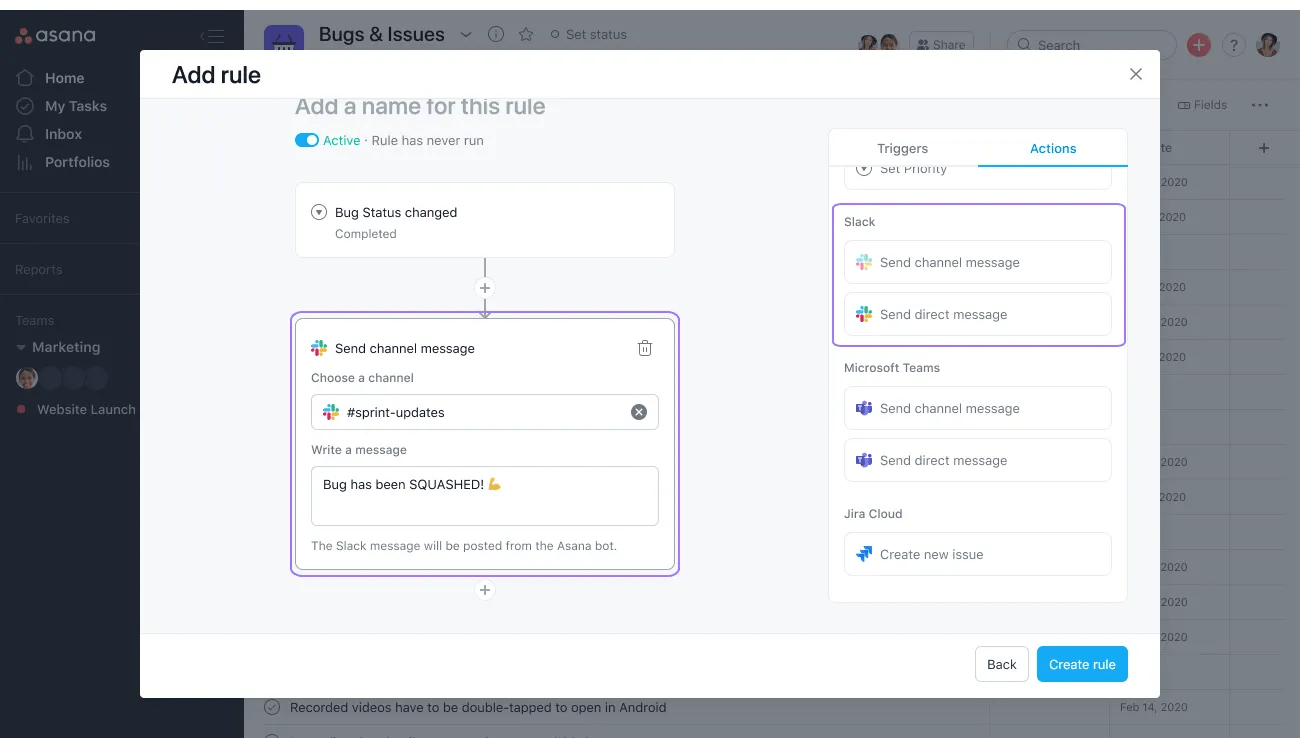Viewport: 1300px width, 738px height.
Task: Delete the Send channel message action
Action: 645,347
